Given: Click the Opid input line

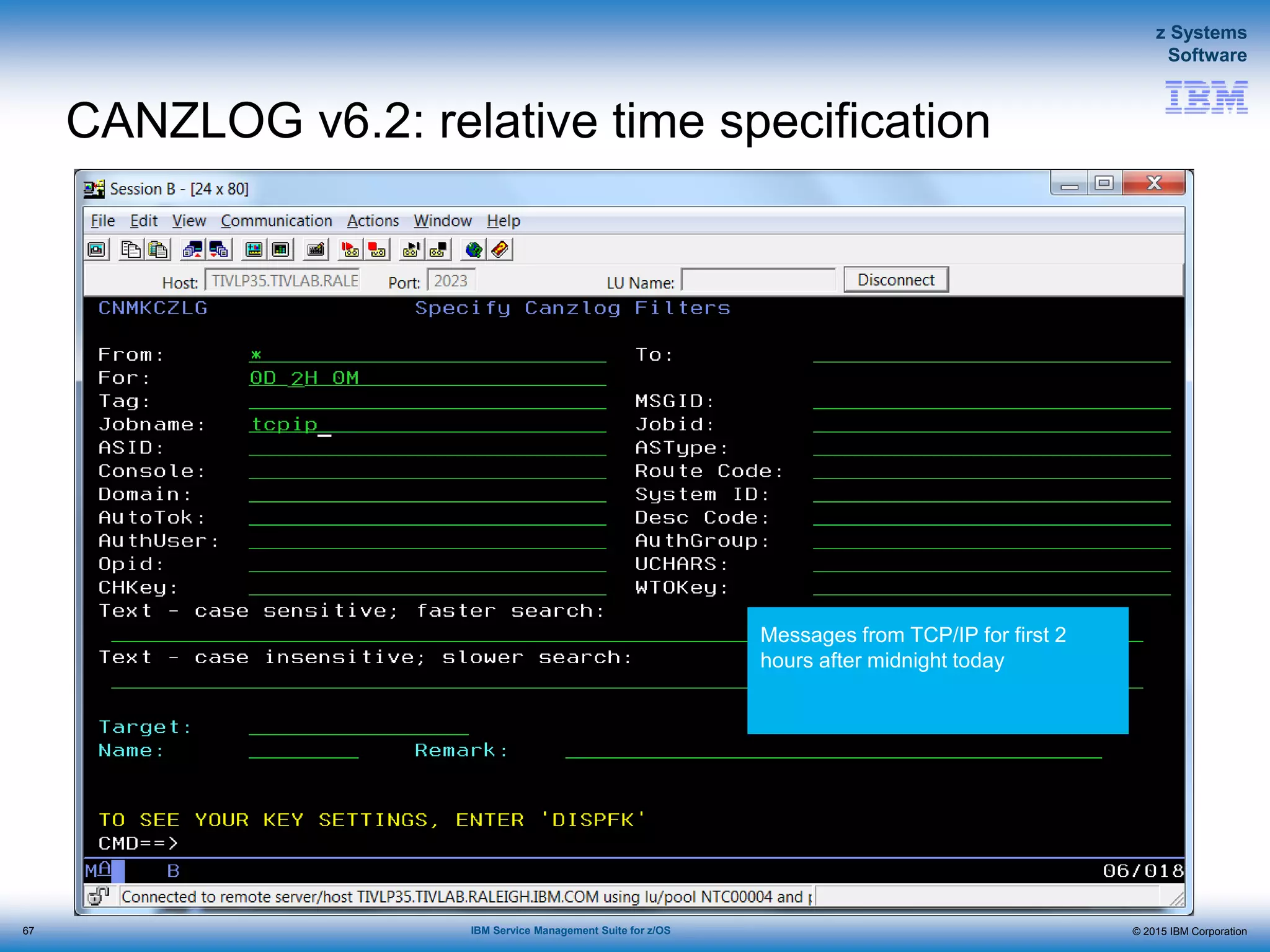Looking at the screenshot, I should tap(427, 564).
